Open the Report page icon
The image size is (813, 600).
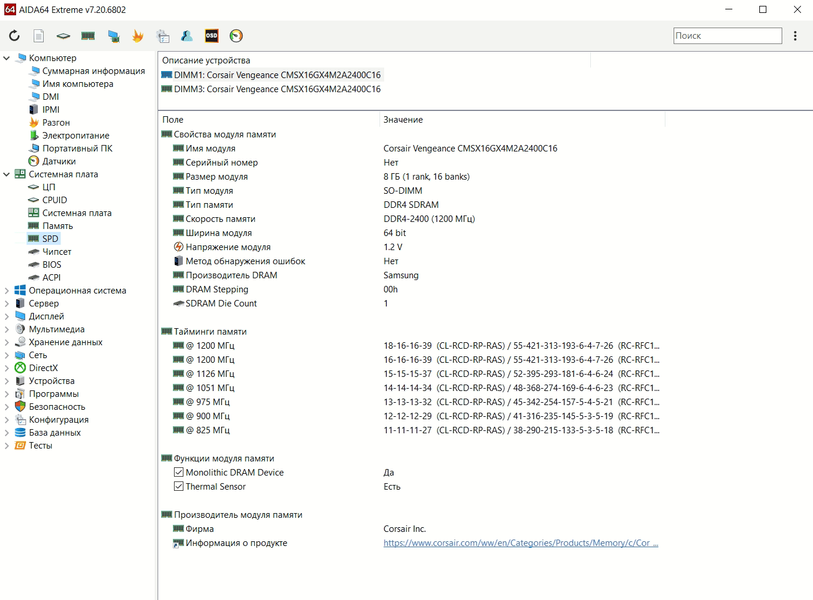(38, 36)
